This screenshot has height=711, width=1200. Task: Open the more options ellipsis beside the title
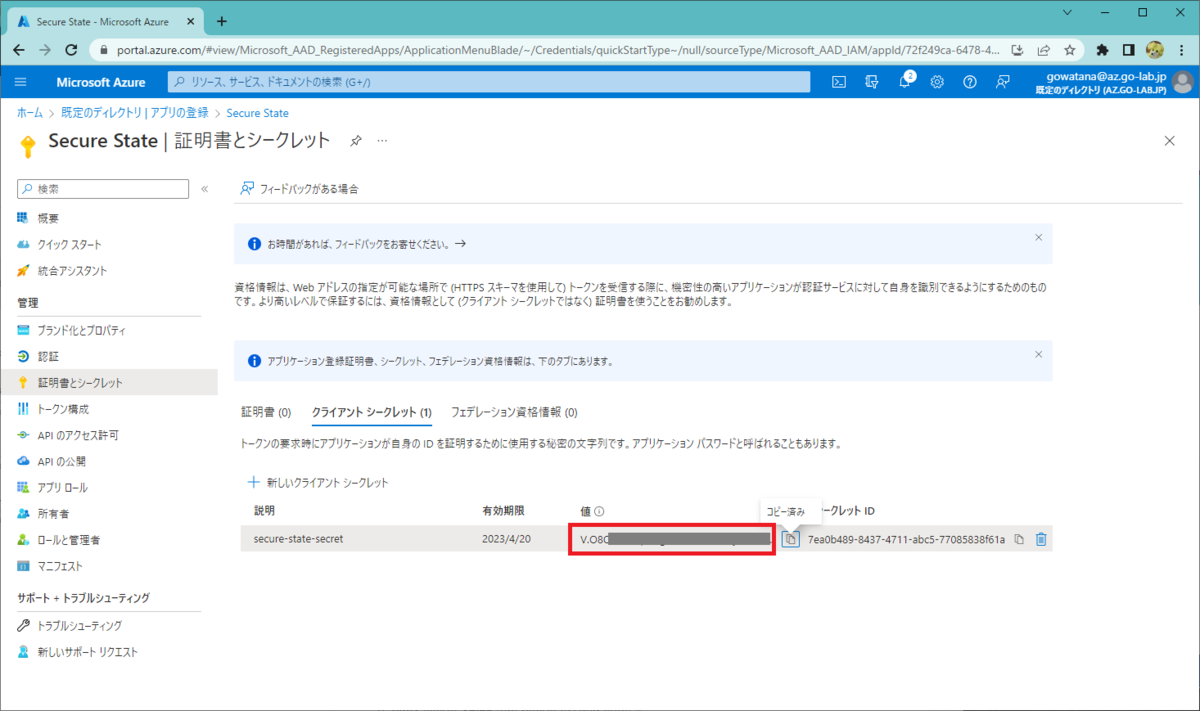pyautogui.click(x=382, y=141)
